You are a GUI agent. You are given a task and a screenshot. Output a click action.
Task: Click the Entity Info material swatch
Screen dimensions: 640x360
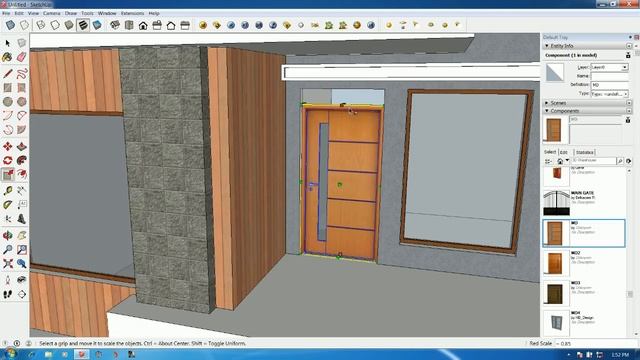tap(555, 73)
